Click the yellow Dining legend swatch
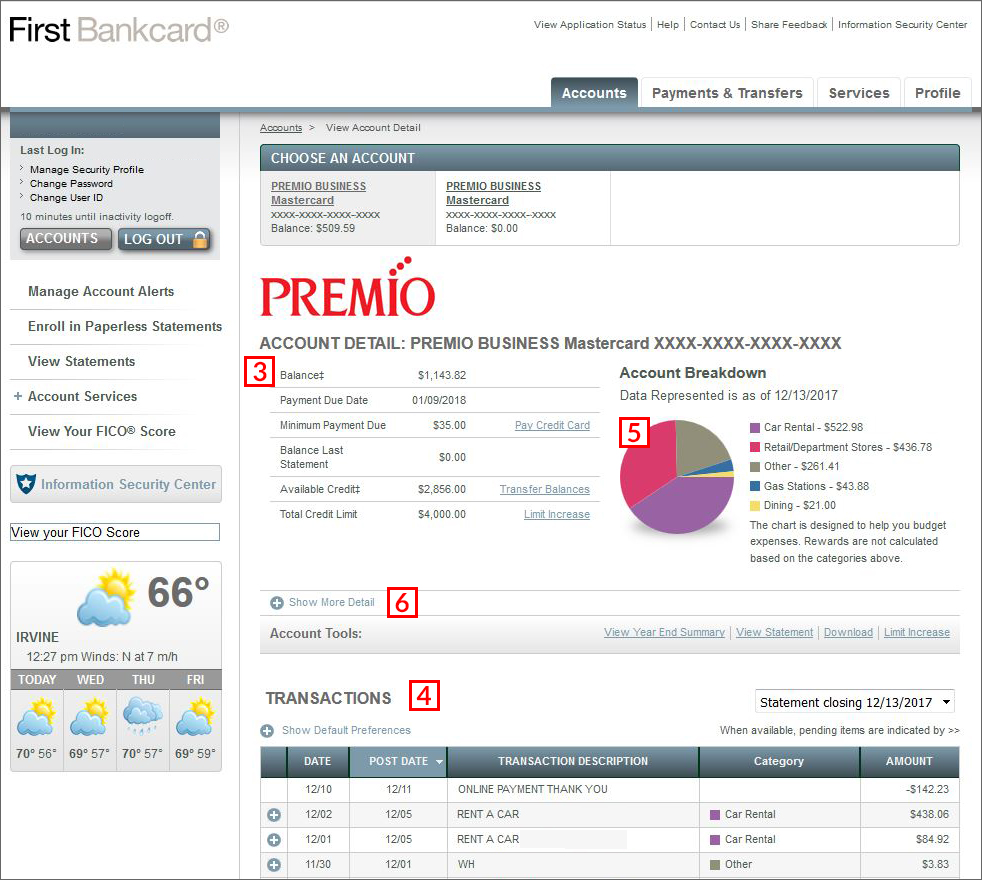 tap(755, 505)
